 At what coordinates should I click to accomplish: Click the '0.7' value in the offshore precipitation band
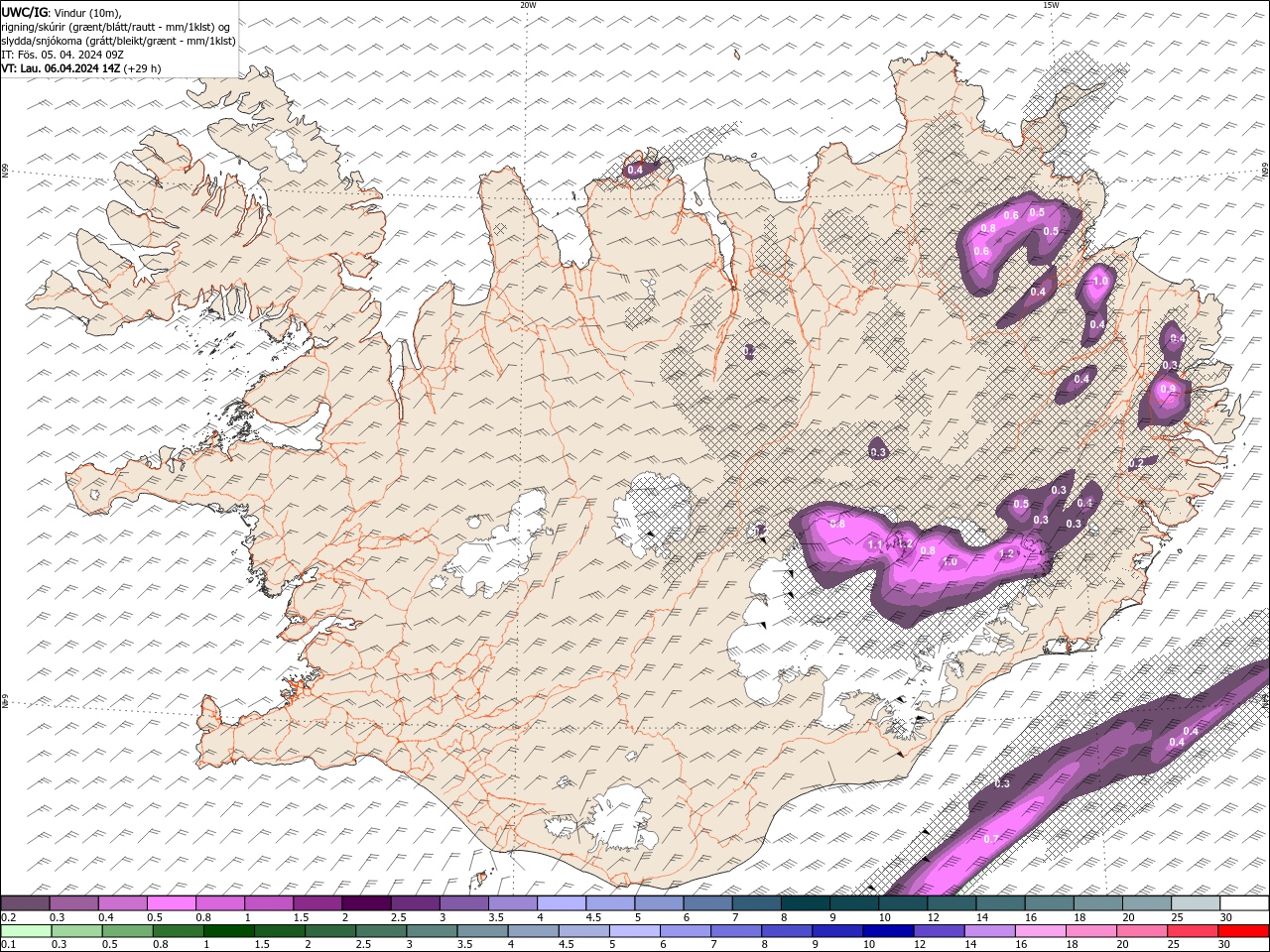[991, 839]
